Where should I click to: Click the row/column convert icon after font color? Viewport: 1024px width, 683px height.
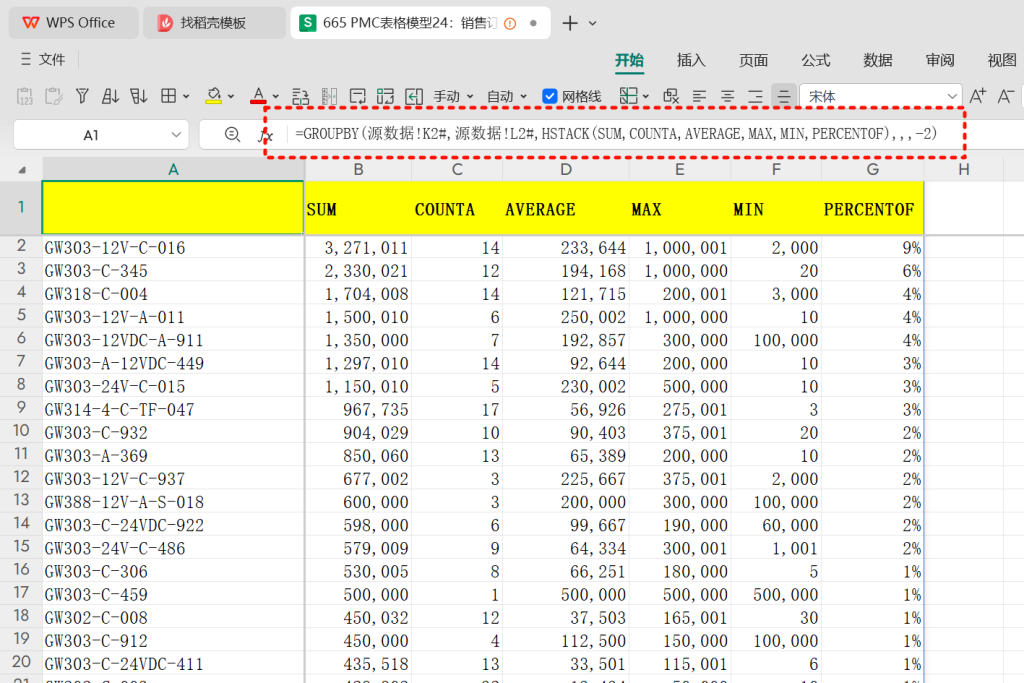[x=300, y=97]
